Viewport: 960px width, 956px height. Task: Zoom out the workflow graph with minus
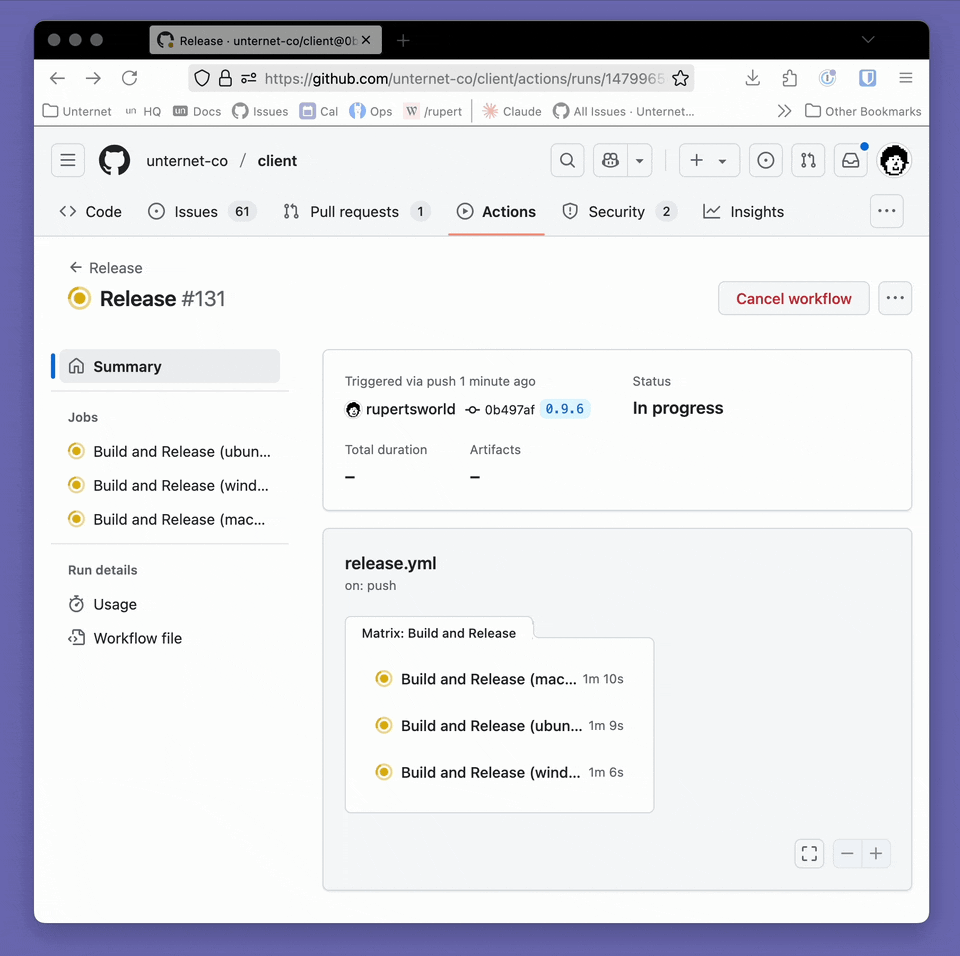click(847, 854)
